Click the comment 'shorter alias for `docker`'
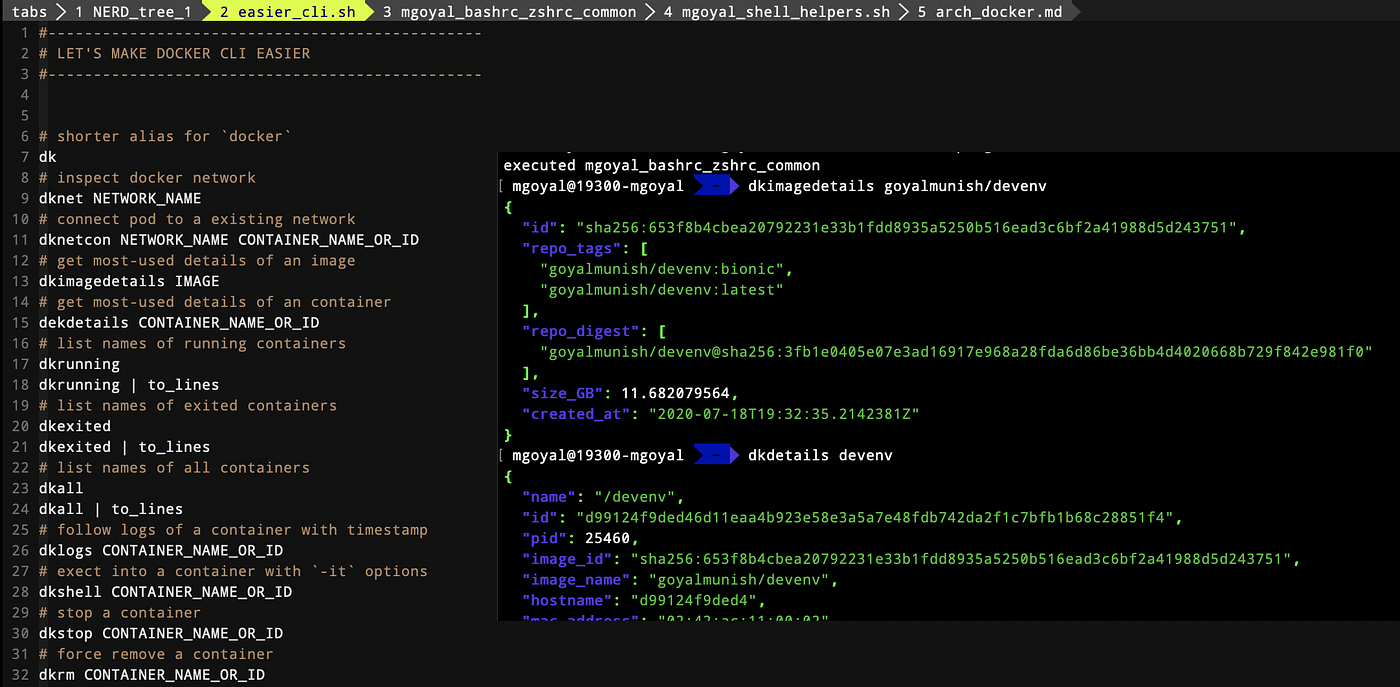This screenshot has height=687, width=1400. coord(165,136)
